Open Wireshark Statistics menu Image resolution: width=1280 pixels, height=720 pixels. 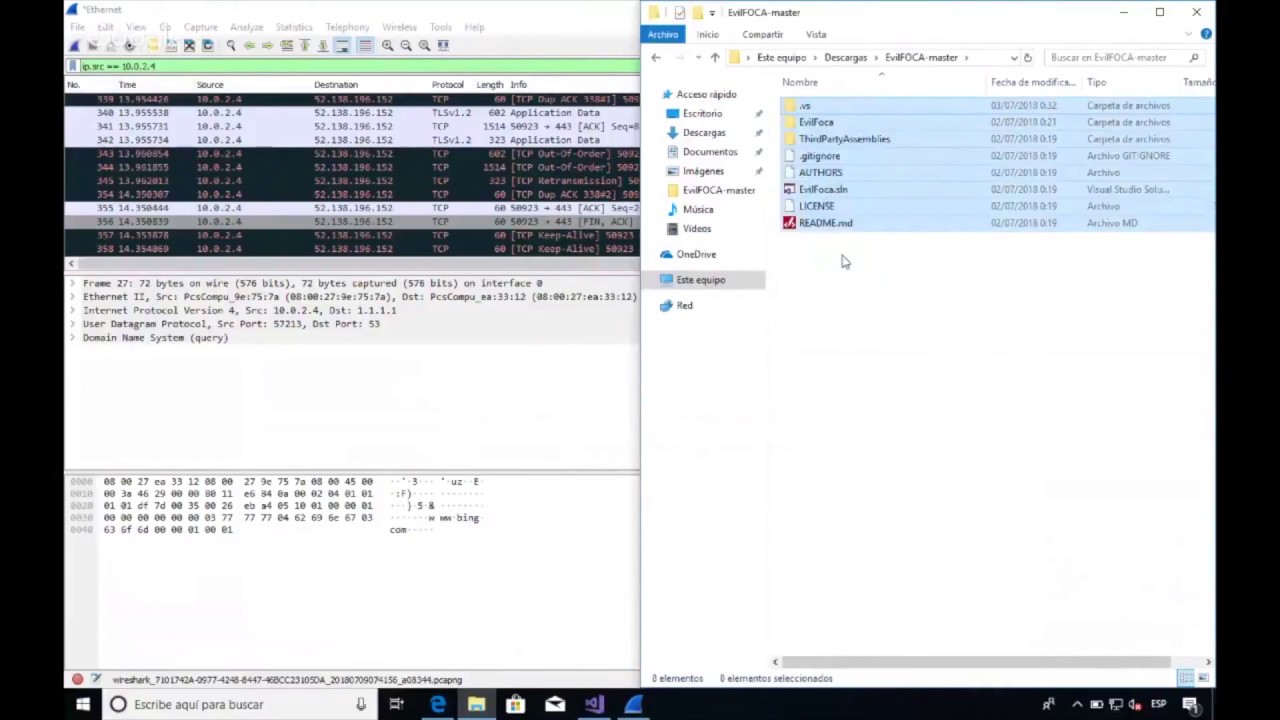294,27
